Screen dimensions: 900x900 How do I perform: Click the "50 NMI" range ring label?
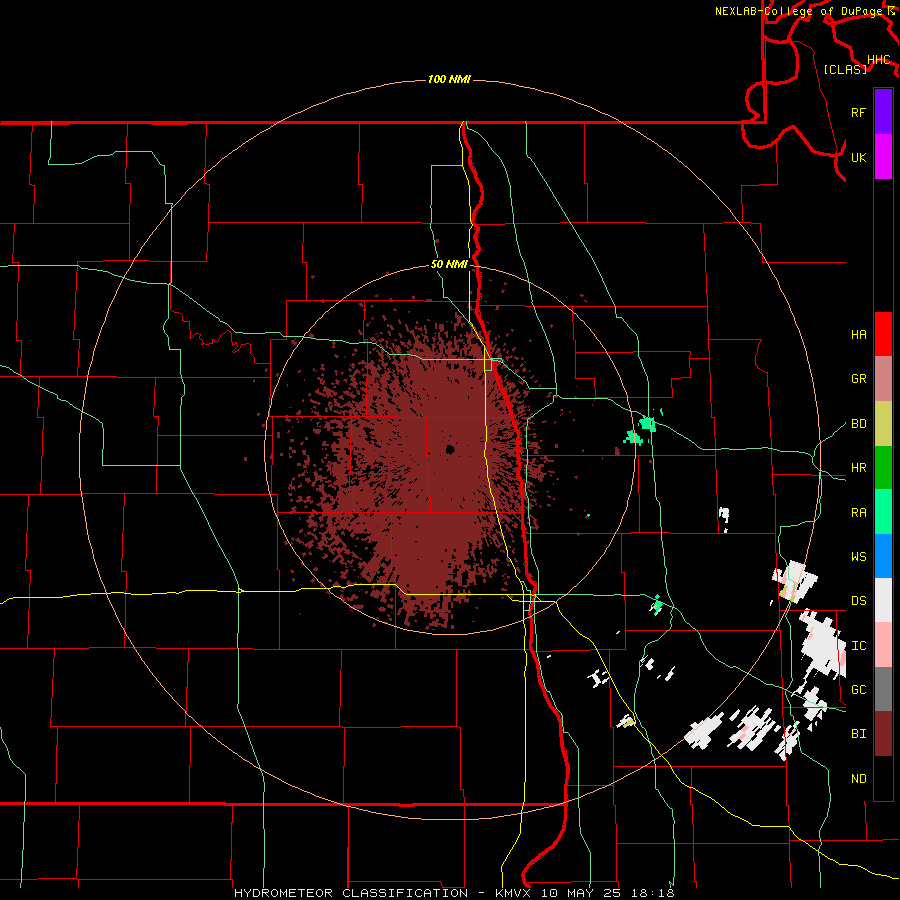(449, 265)
